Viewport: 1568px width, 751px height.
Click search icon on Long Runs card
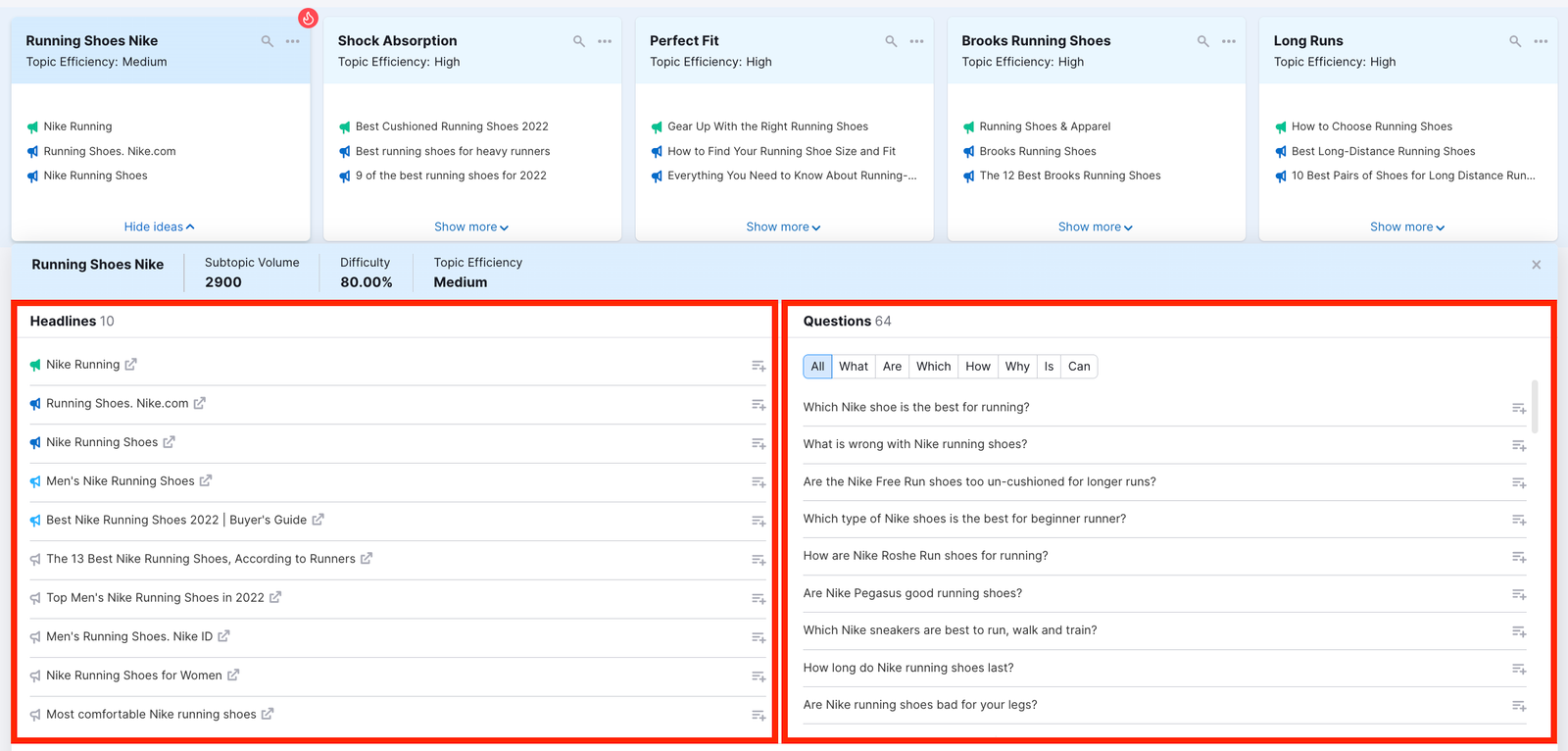1515,41
